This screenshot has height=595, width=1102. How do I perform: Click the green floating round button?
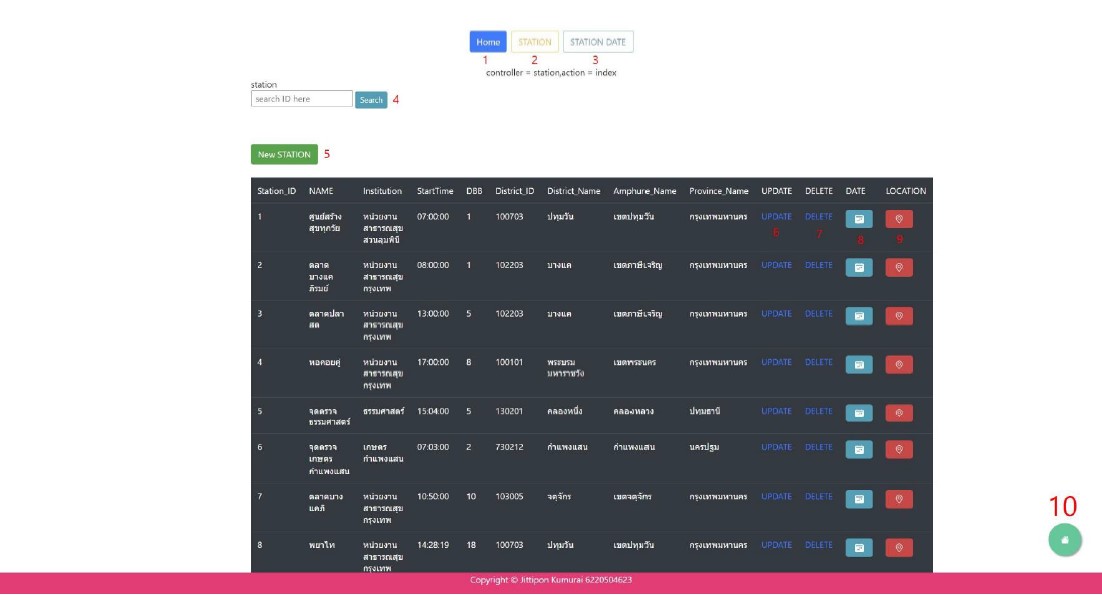[x=1065, y=540]
